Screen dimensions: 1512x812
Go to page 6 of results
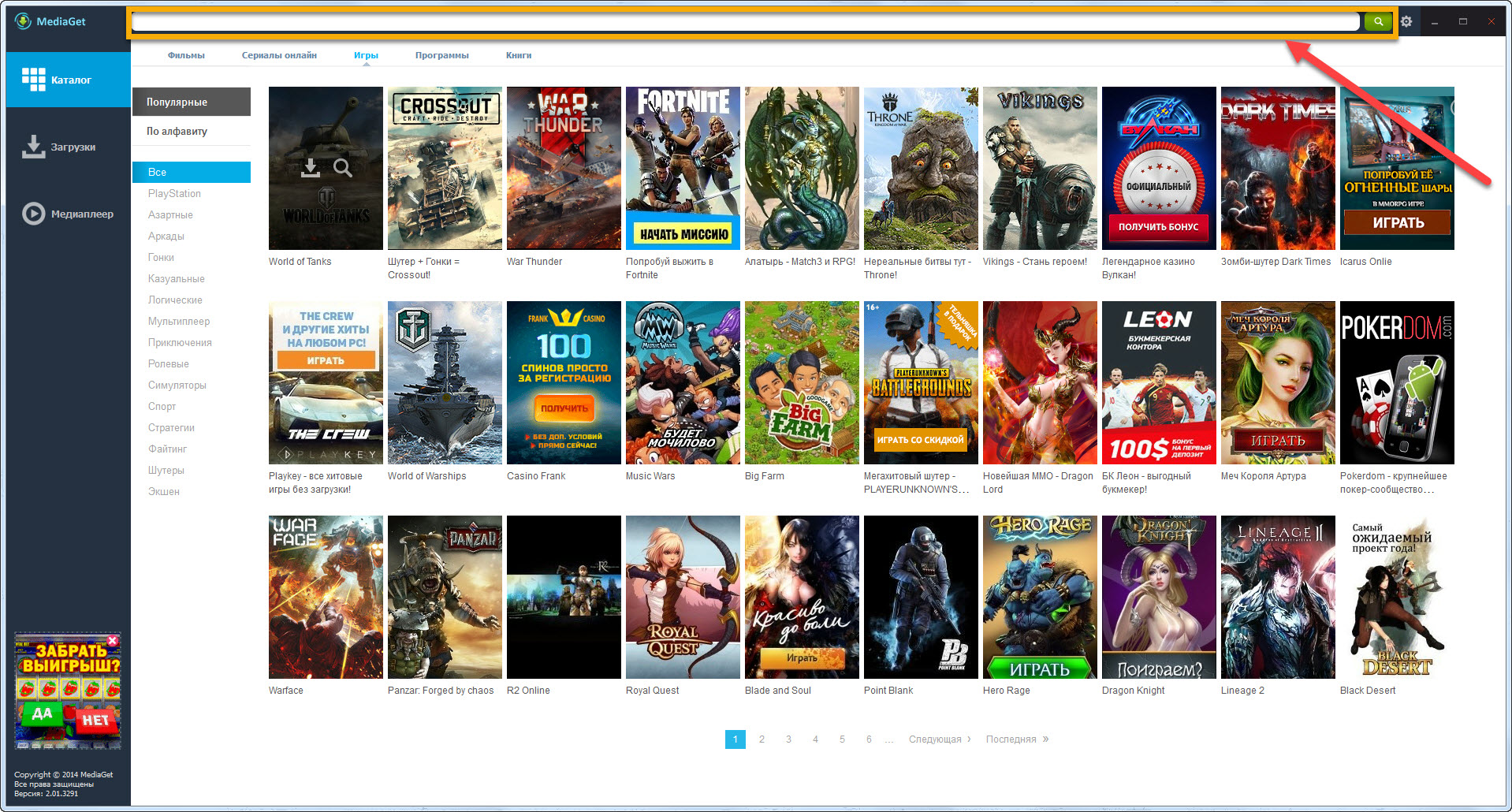[869, 739]
